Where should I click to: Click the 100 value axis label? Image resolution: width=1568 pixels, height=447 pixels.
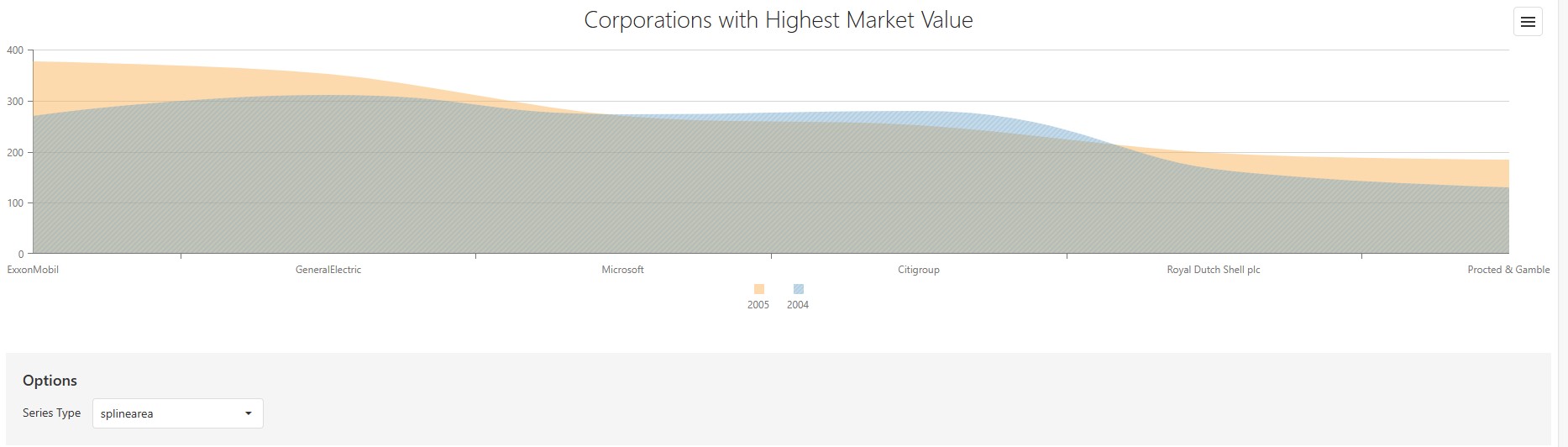coord(14,203)
